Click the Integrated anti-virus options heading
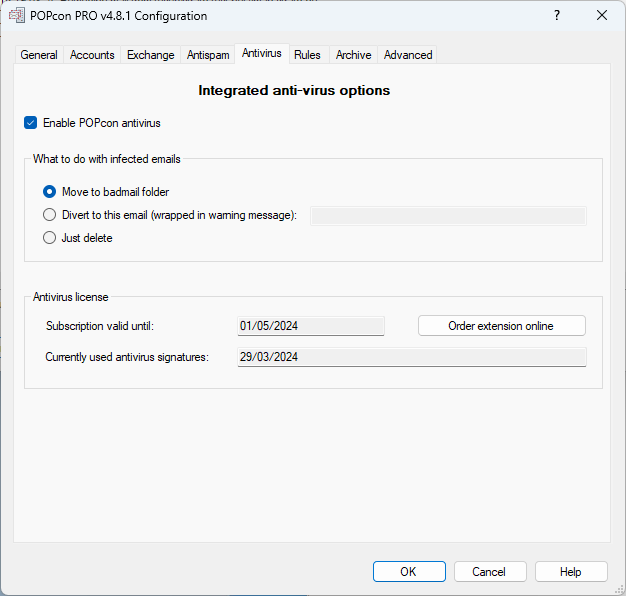The width and height of the screenshot is (626, 596). (294, 91)
